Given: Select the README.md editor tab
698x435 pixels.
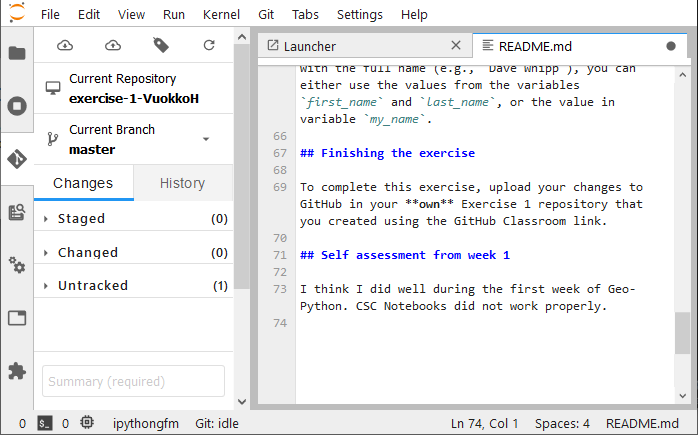Looking at the screenshot, I should [580, 46].
